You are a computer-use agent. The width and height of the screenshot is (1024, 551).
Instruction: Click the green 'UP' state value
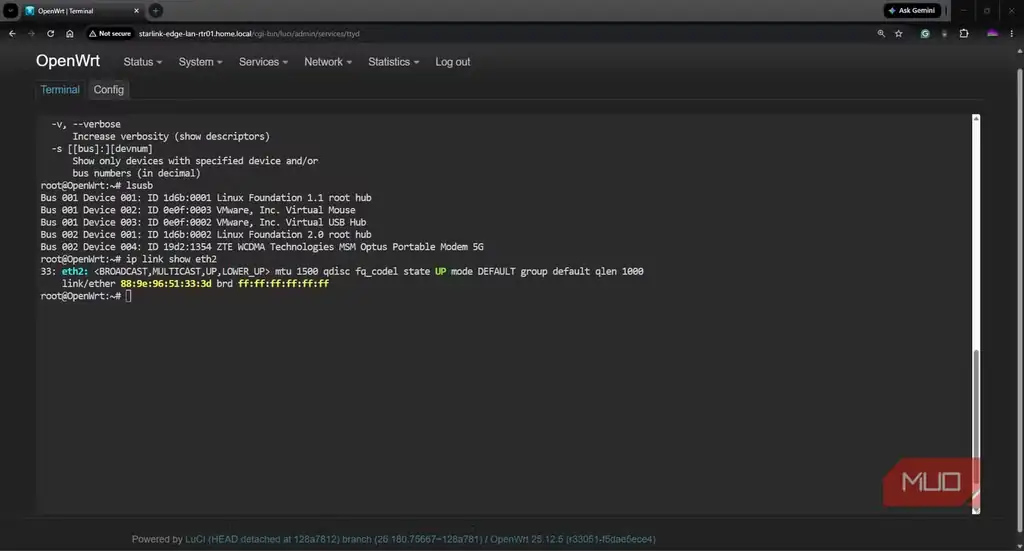[x=441, y=271]
